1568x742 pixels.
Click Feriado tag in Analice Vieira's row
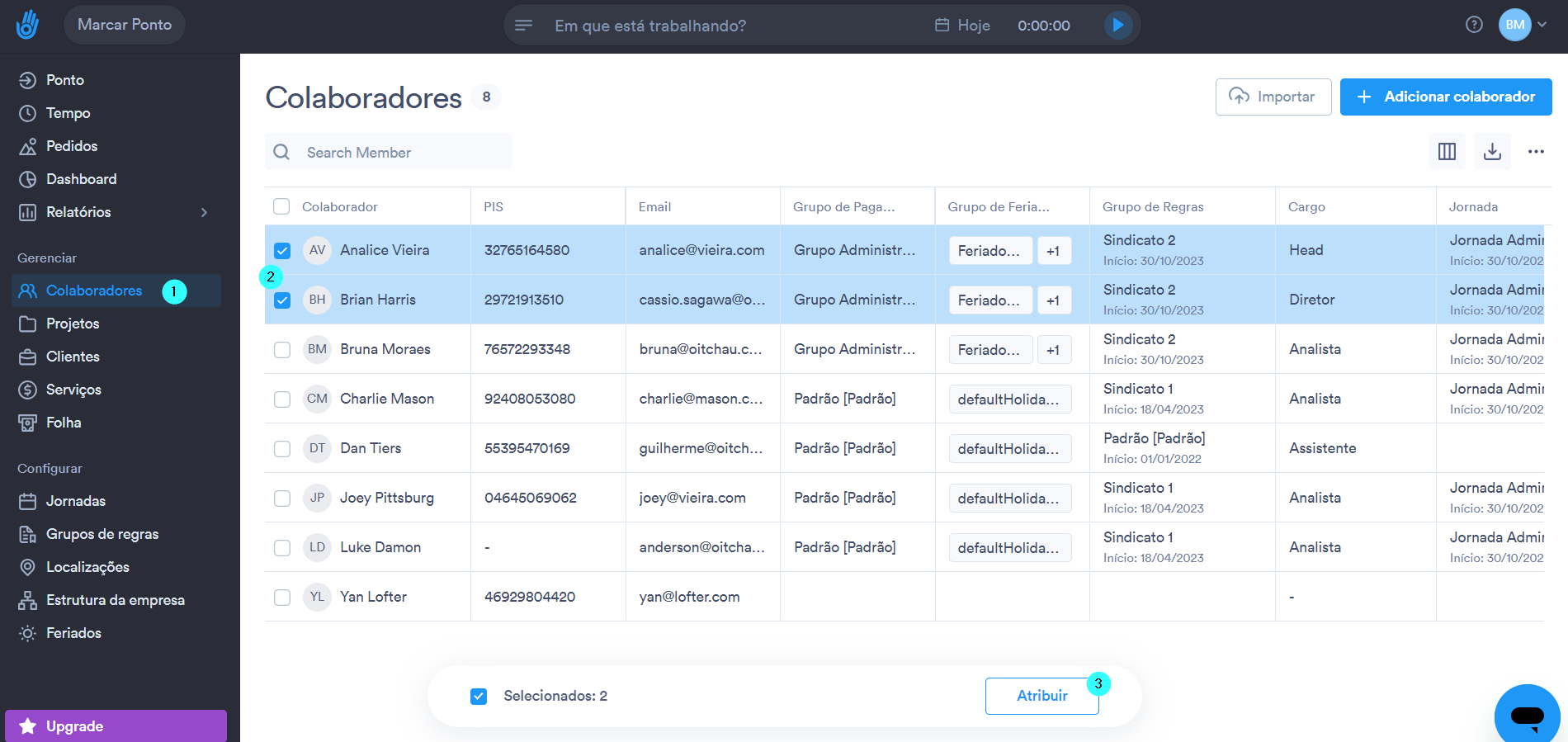(989, 251)
